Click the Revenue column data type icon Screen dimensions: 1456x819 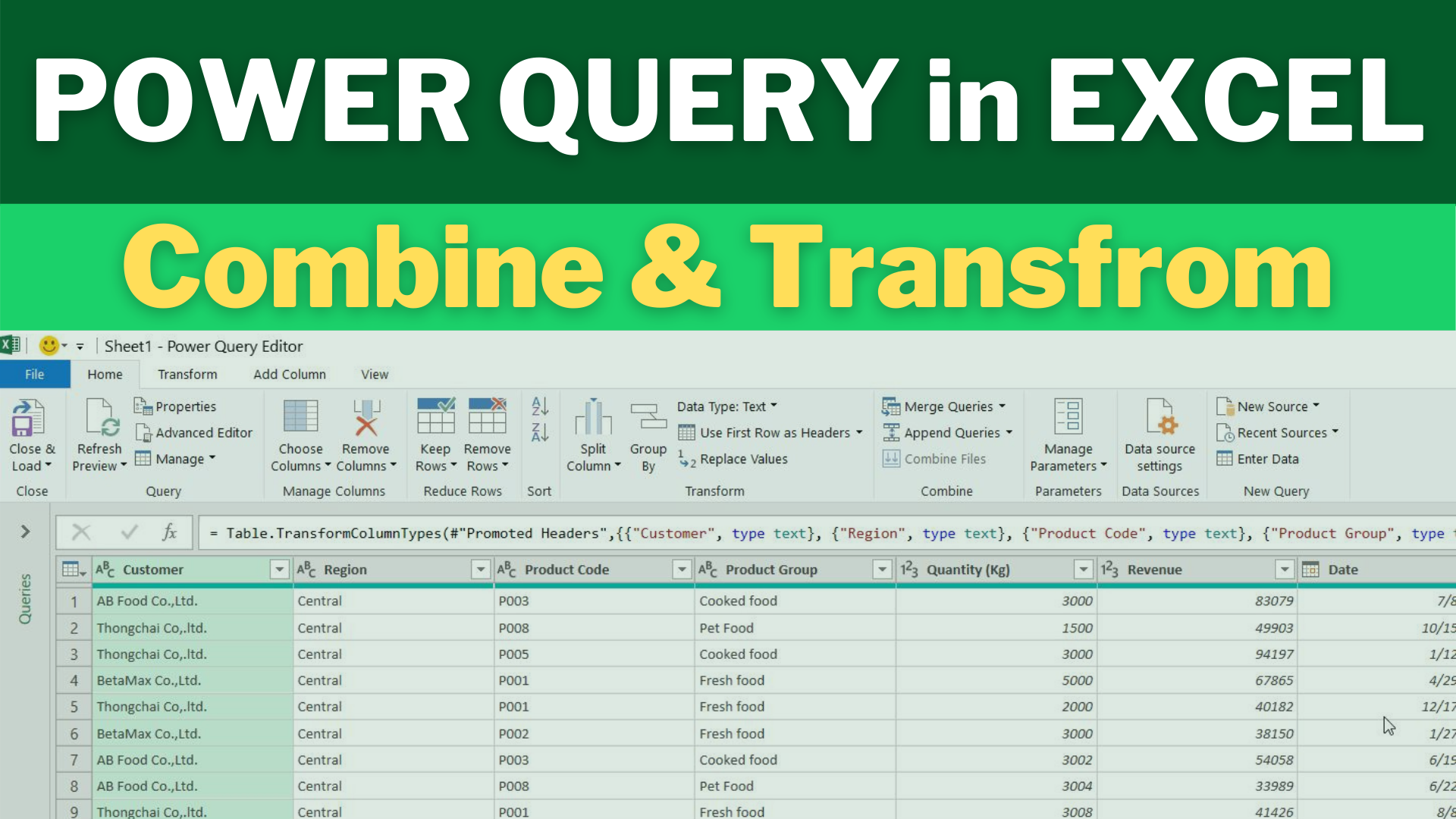1109,570
